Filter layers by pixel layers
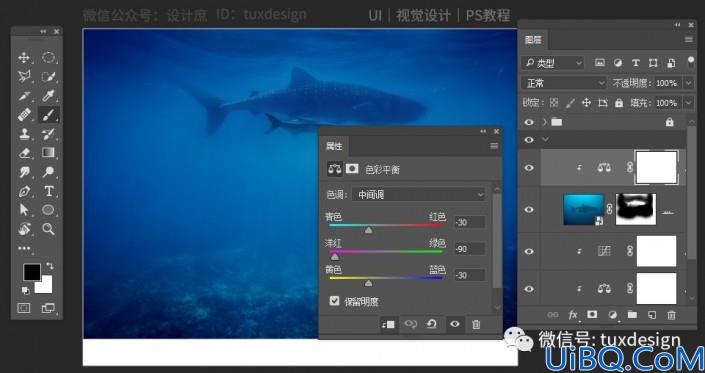The height and width of the screenshot is (373, 705). pos(600,63)
